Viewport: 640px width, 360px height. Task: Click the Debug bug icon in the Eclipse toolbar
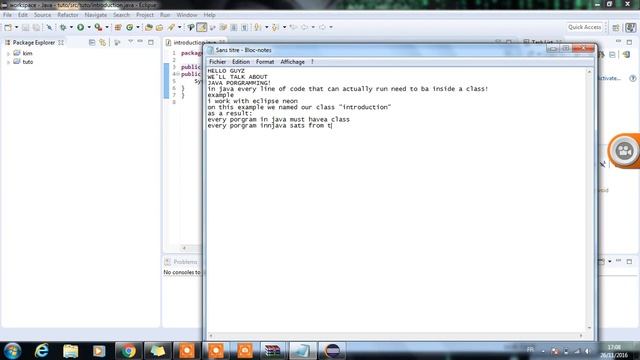63,27
